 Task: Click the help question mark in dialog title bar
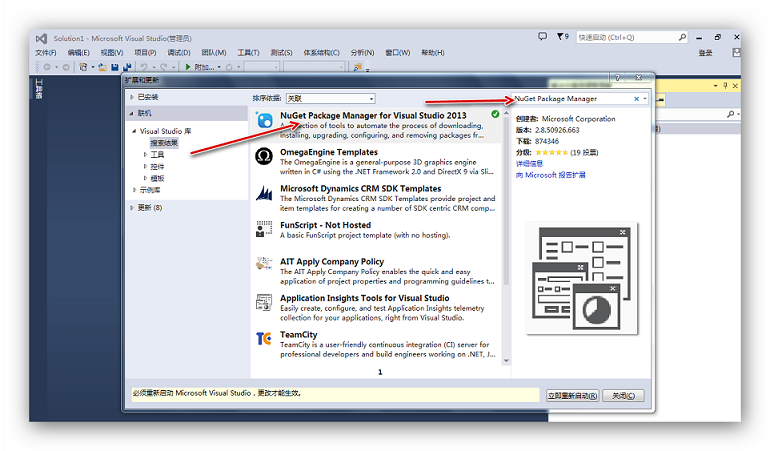[617, 78]
